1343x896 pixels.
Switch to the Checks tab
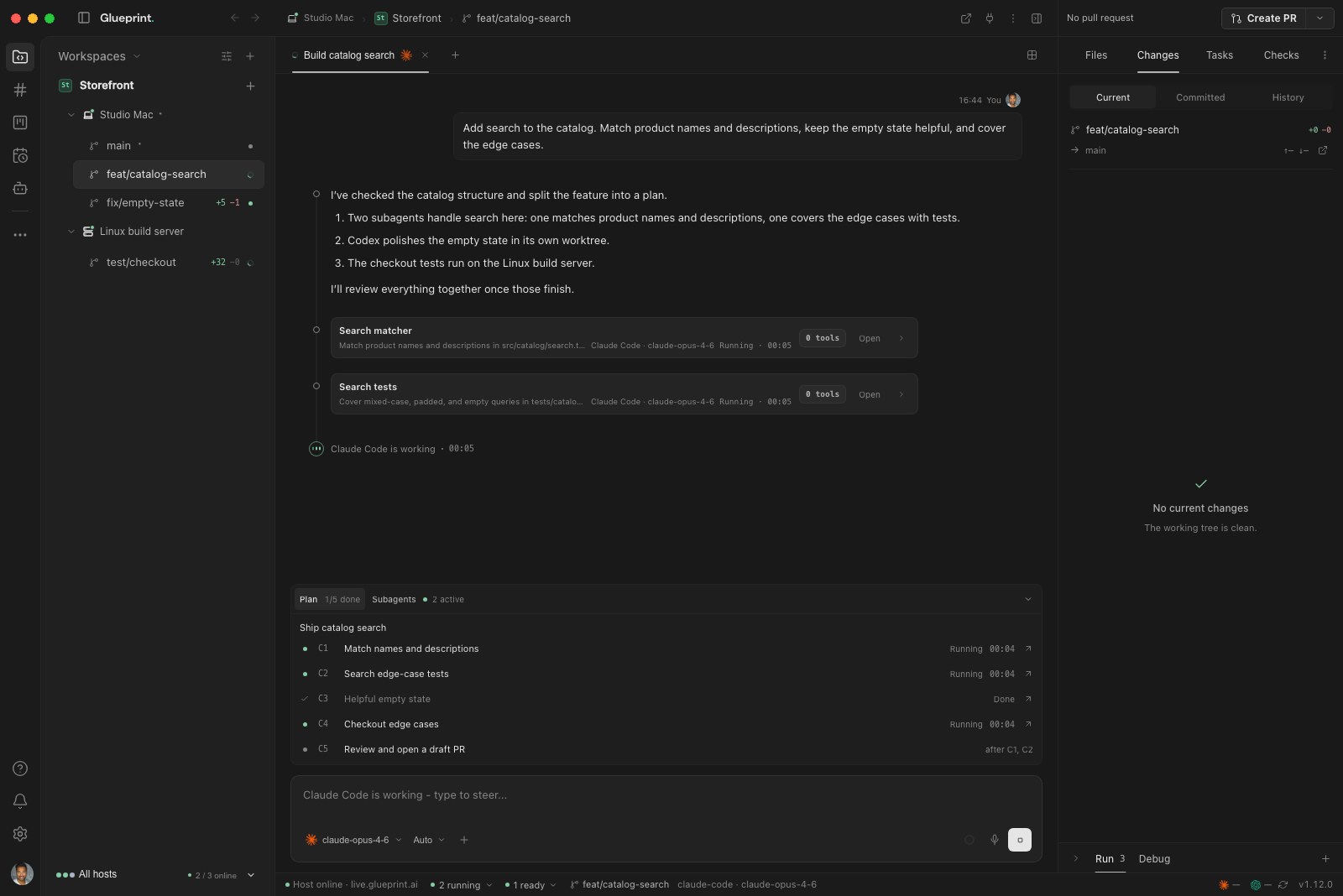click(1282, 55)
